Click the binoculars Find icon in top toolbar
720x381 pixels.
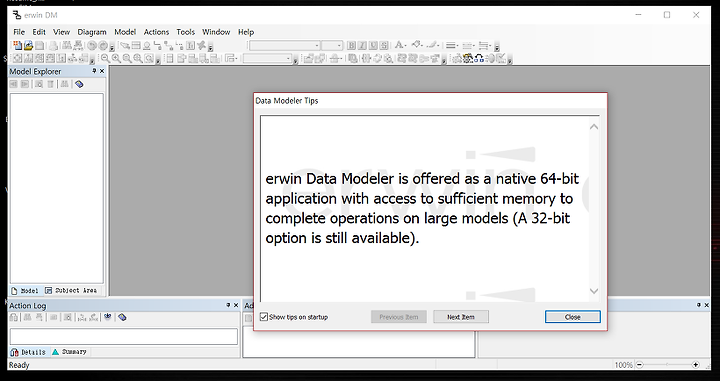[67, 45]
